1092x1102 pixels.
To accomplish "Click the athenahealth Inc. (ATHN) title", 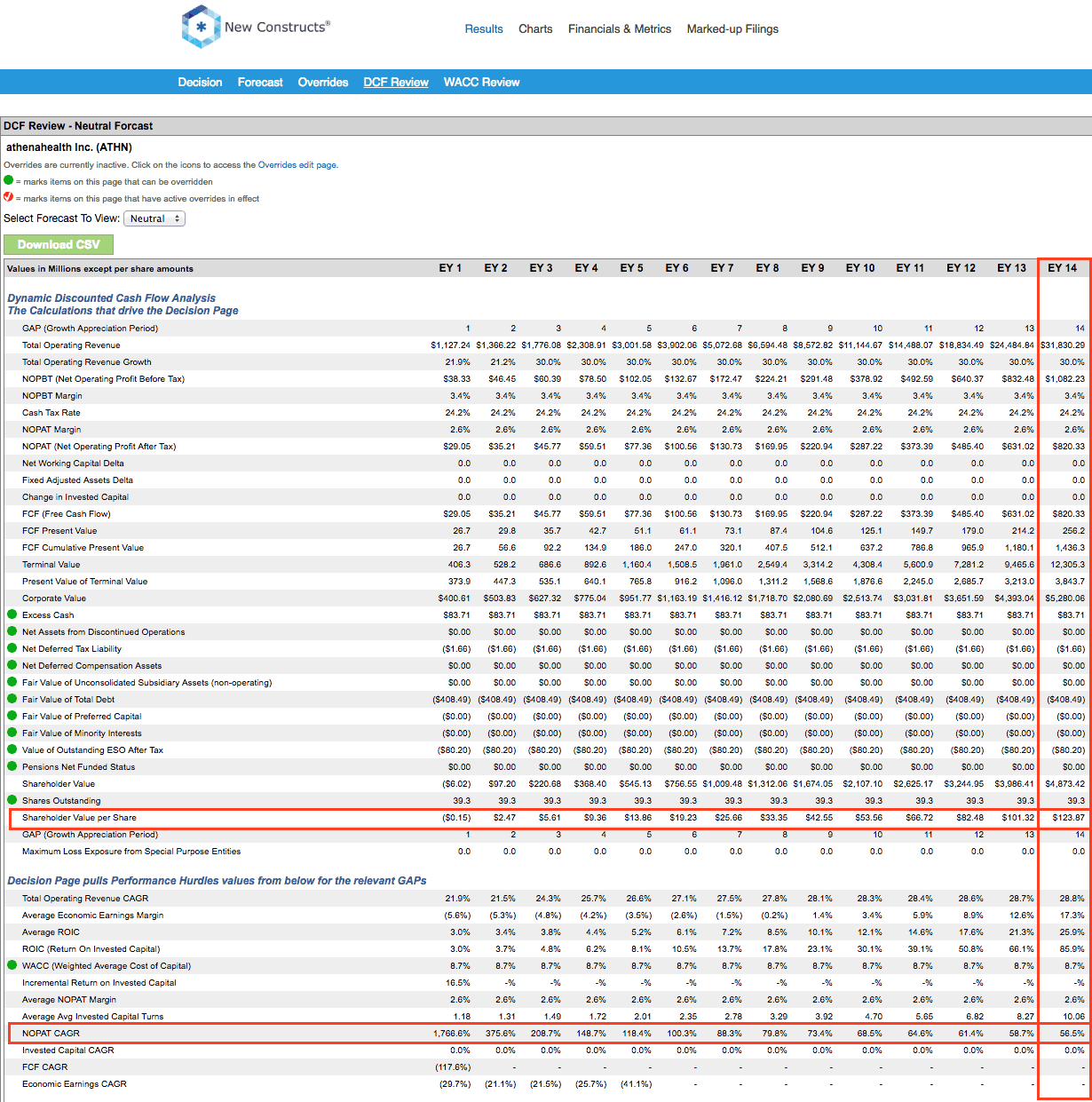I will (69, 147).
